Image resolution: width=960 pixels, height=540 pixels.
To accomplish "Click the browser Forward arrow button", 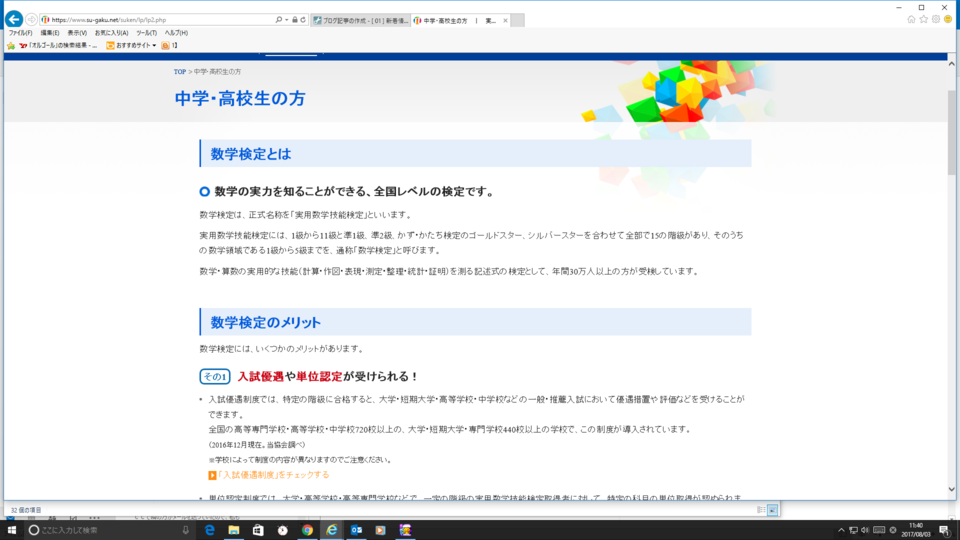I will pyautogui.click(x=31, y=20).
